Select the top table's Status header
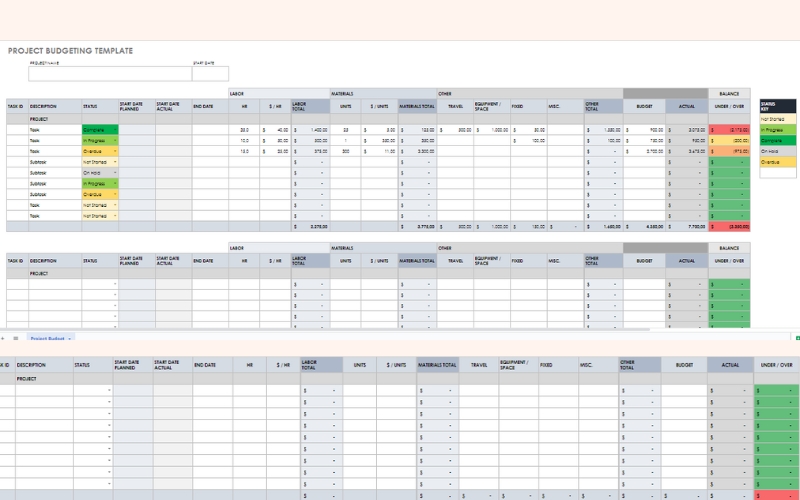 point(100,106)
